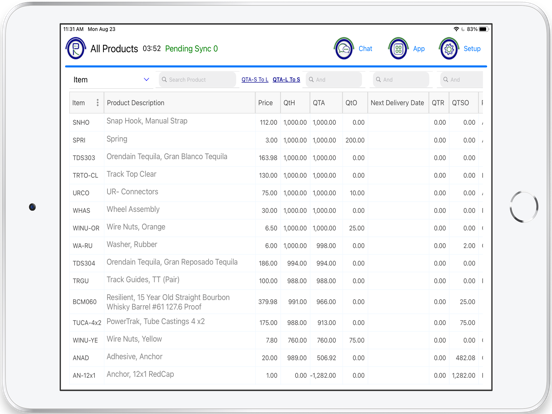Select Track Guides, TT (Pair) description
Image resolution: width=552 pixels, height=414 pixels.
click(143, 280)
